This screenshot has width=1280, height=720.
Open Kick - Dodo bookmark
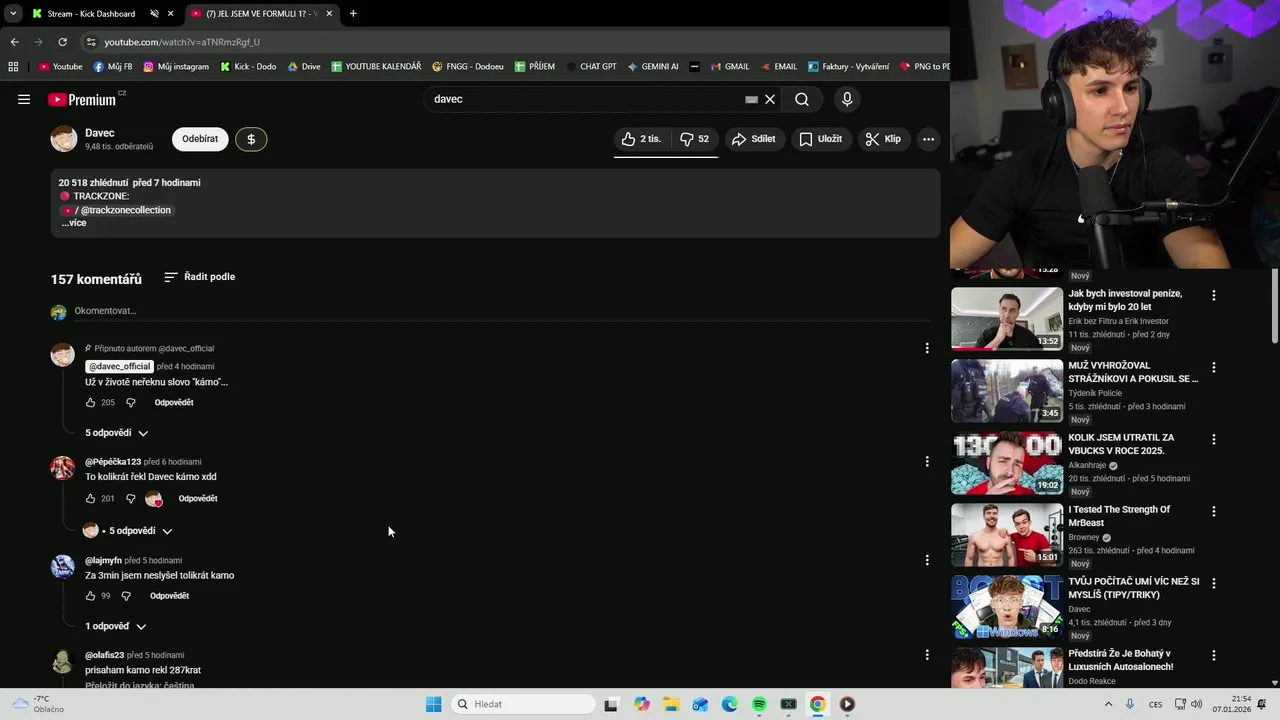248,67
